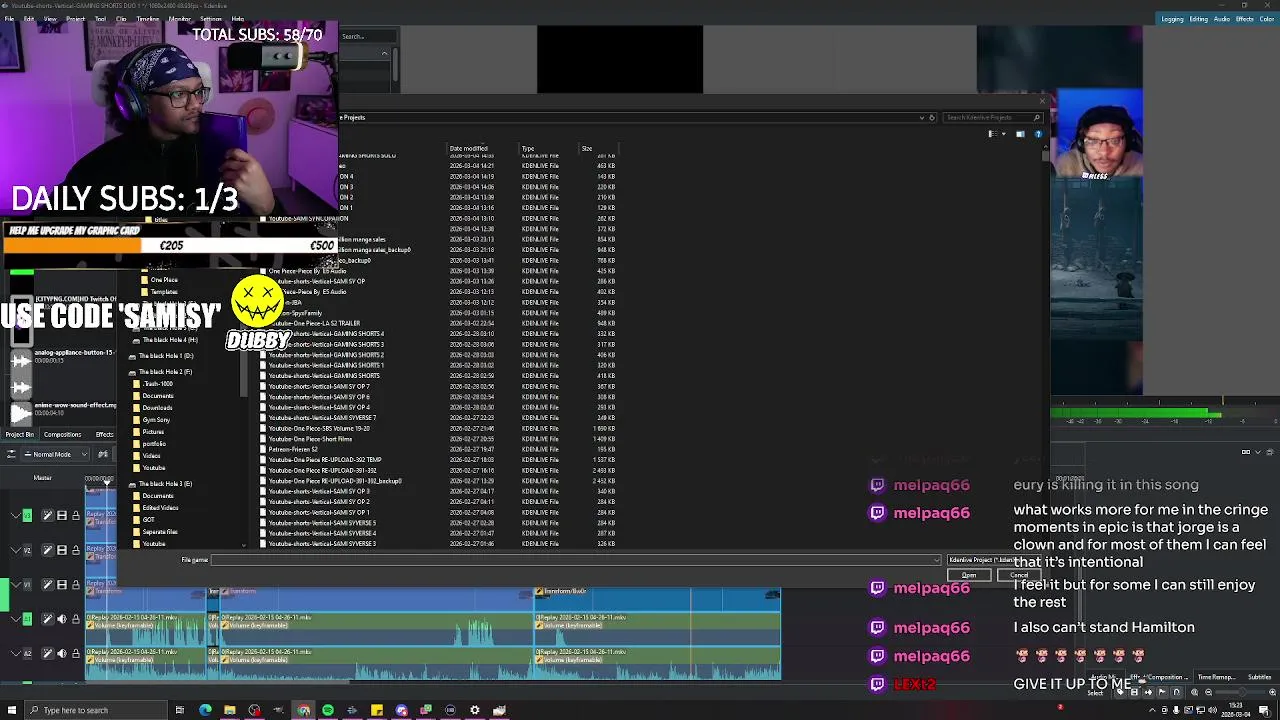Open help icon in file dialog
Screen dimensions: 1280x720
1038,134
